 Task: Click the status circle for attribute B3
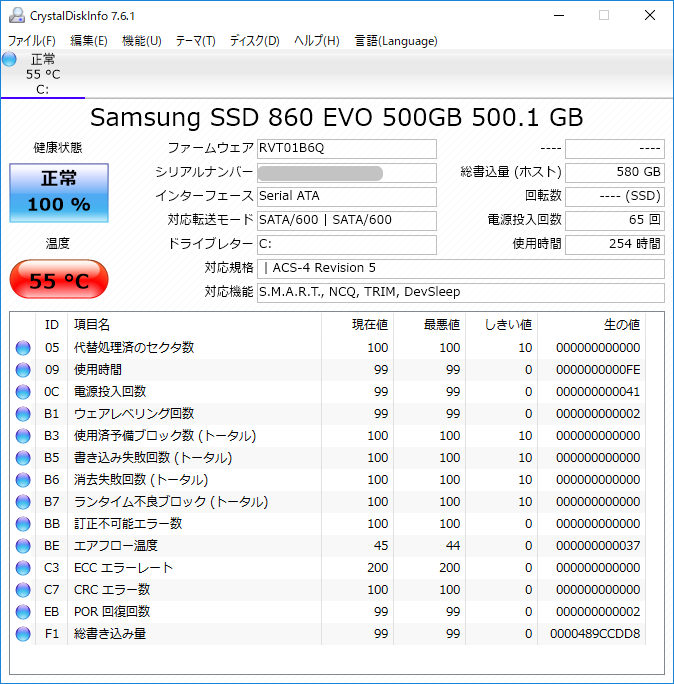23,436
